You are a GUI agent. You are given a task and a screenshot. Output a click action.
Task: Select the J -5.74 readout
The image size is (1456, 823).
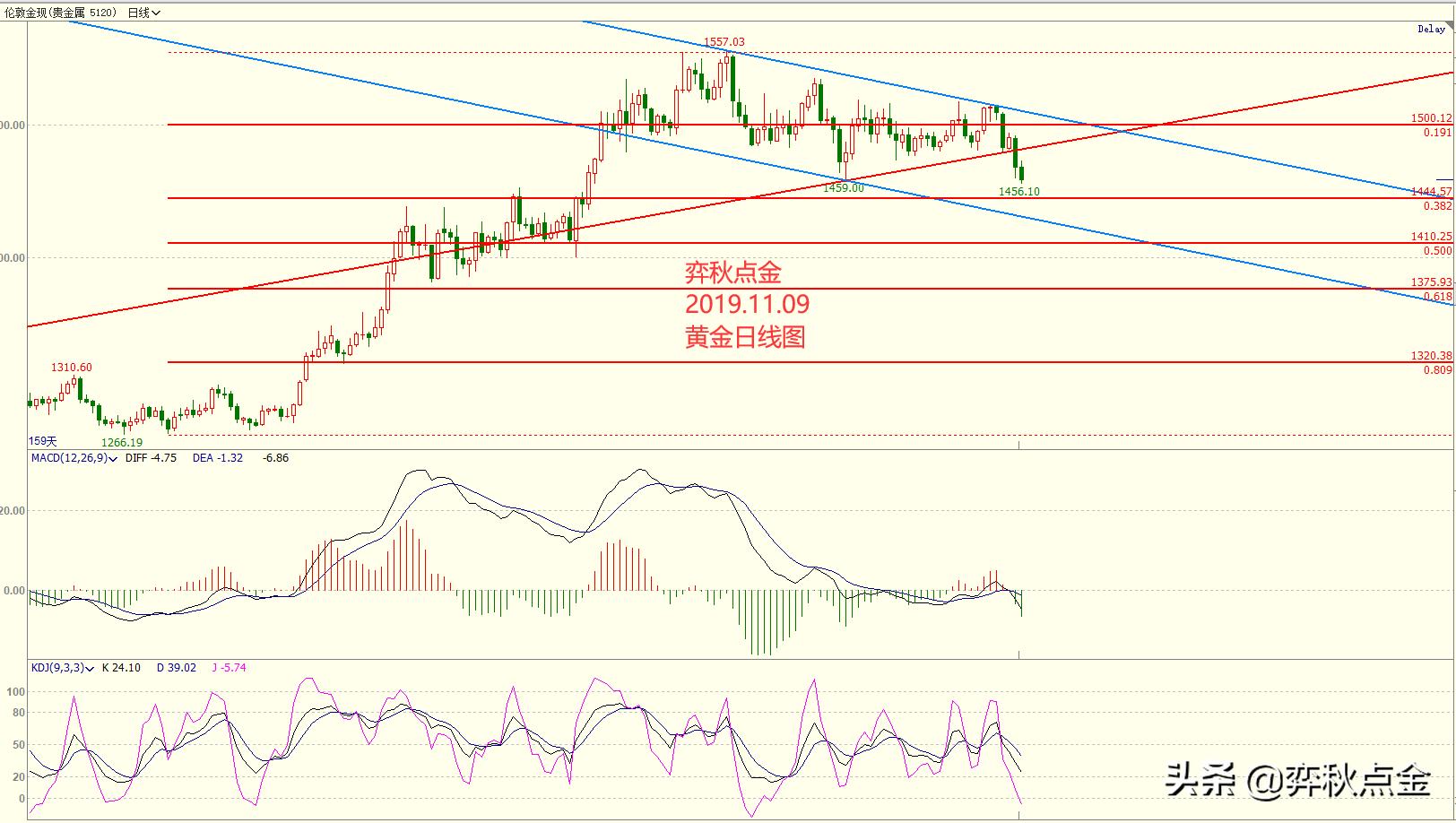point(229,668)
